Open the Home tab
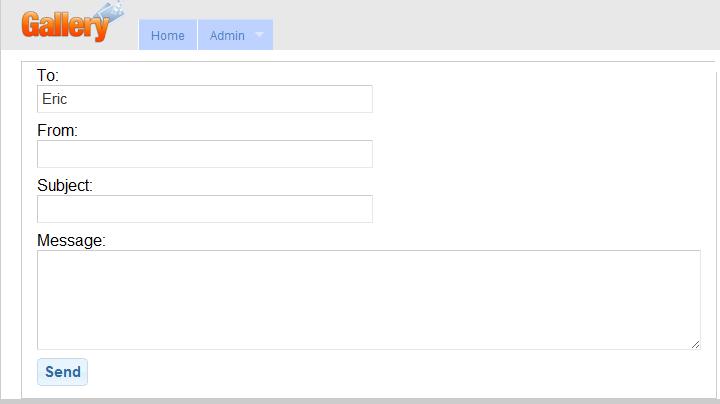The height and width of the screenshot is (404, 720). tap(168, 35)
